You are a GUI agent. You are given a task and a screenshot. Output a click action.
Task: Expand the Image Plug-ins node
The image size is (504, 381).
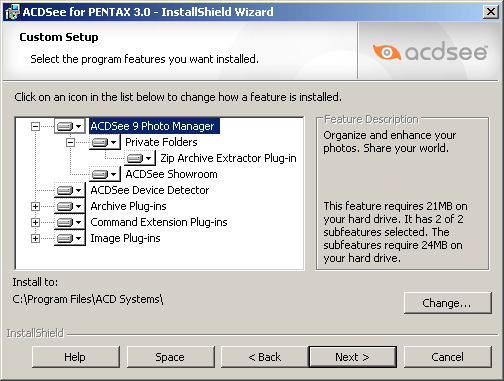coord(35,238)
